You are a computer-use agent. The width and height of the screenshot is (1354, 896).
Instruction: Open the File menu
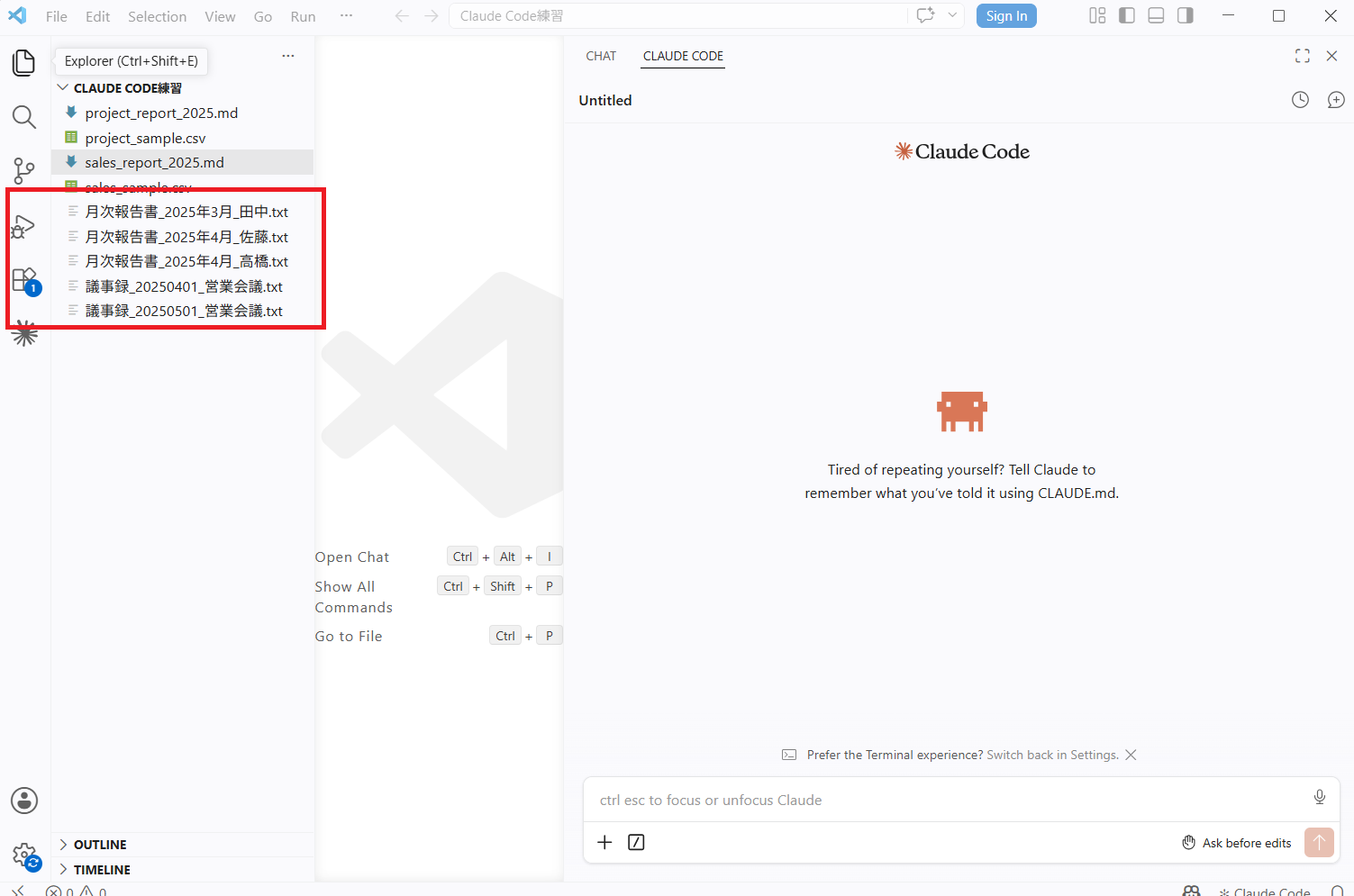(57, 16)
